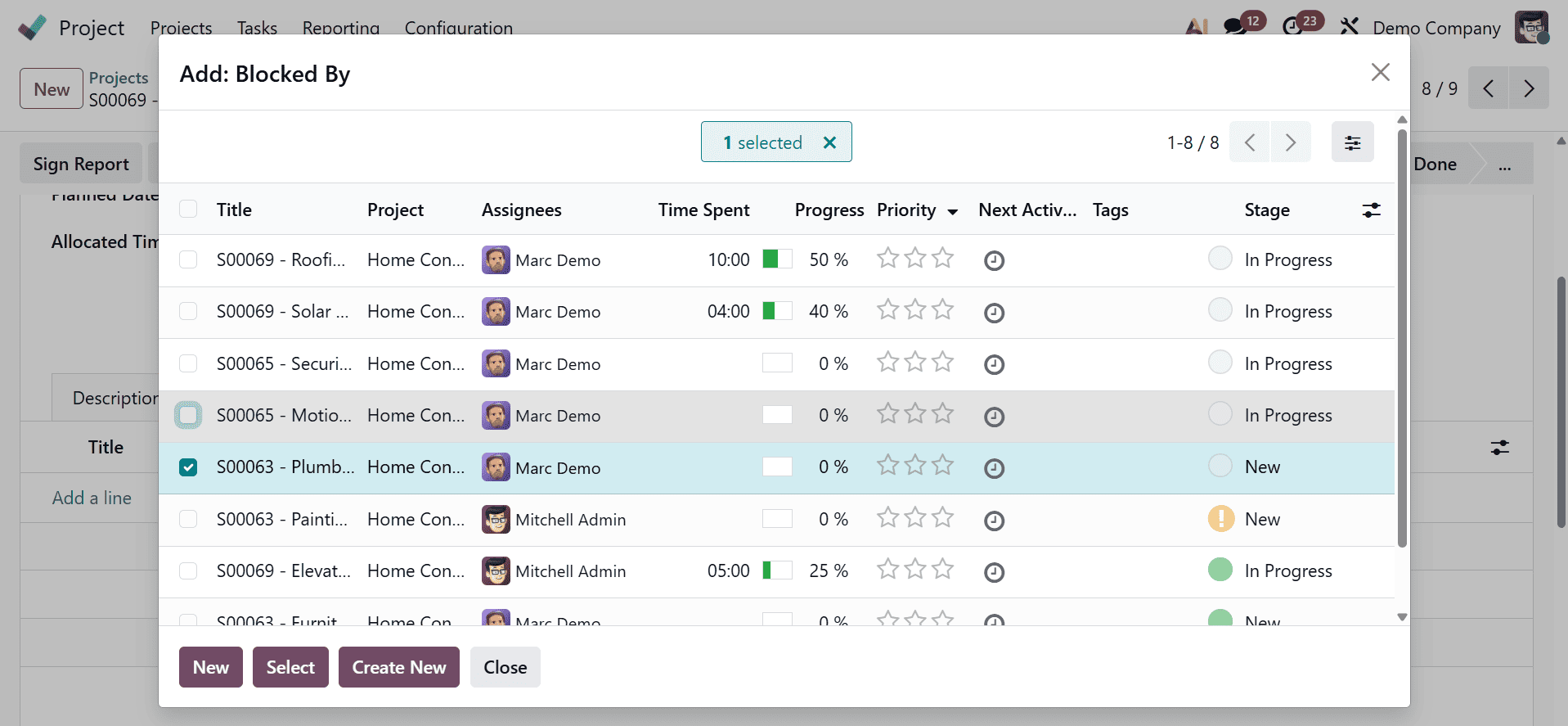Toggle the select-all checkbox in header

[x=188, y=209]
